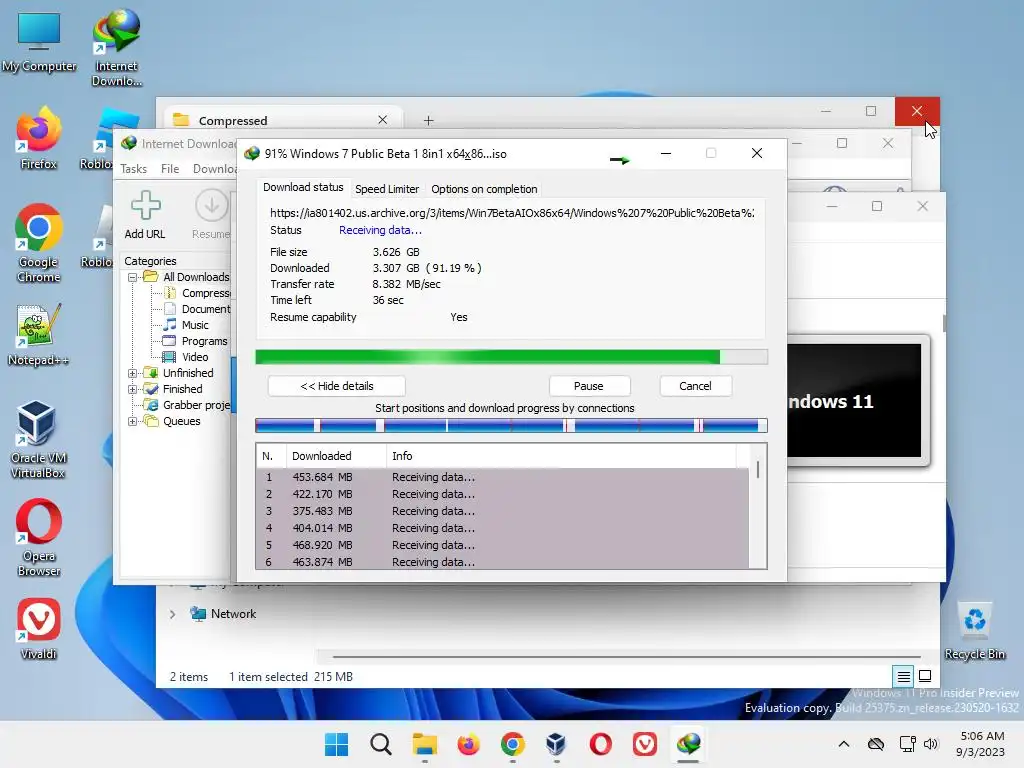
Task: Click the green overall download progress bar
Action: pos(511,357)
